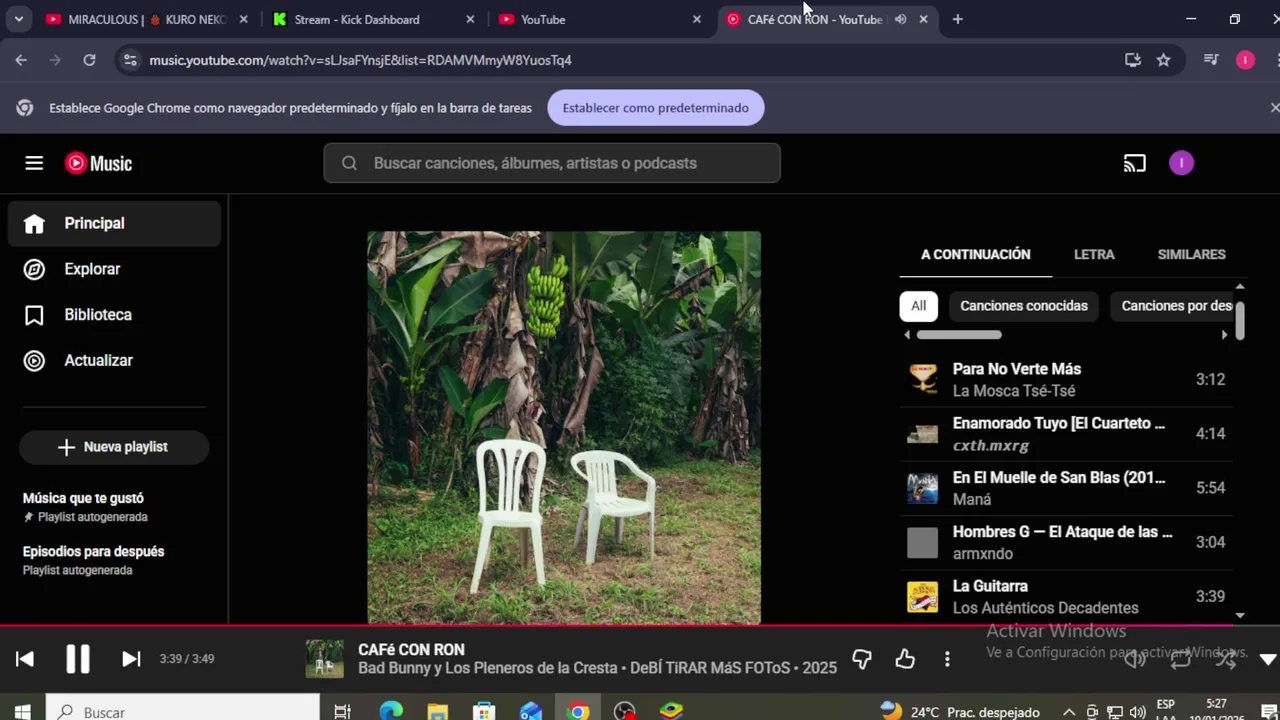Open the tab search dropdown
The image size is (1280, 720).
(20, 19)
